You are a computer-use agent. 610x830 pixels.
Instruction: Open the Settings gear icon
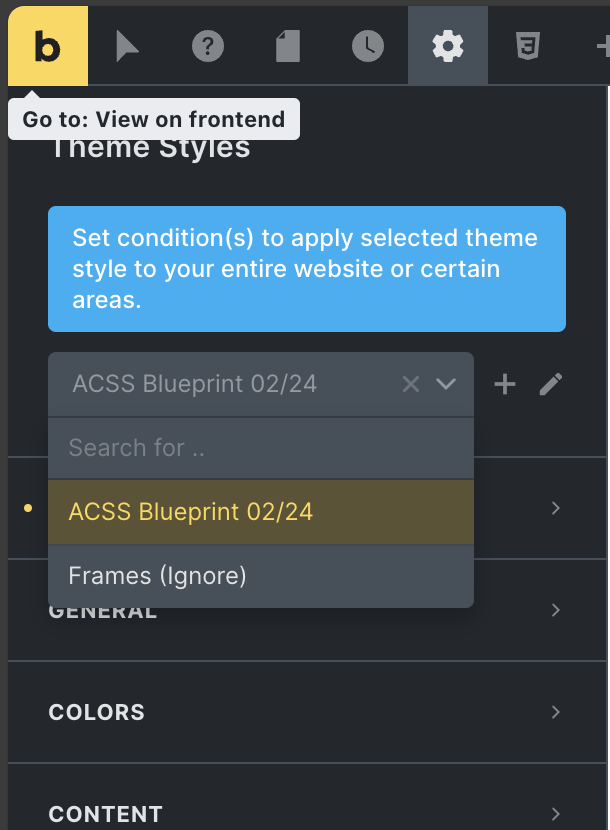click(448, 46)
